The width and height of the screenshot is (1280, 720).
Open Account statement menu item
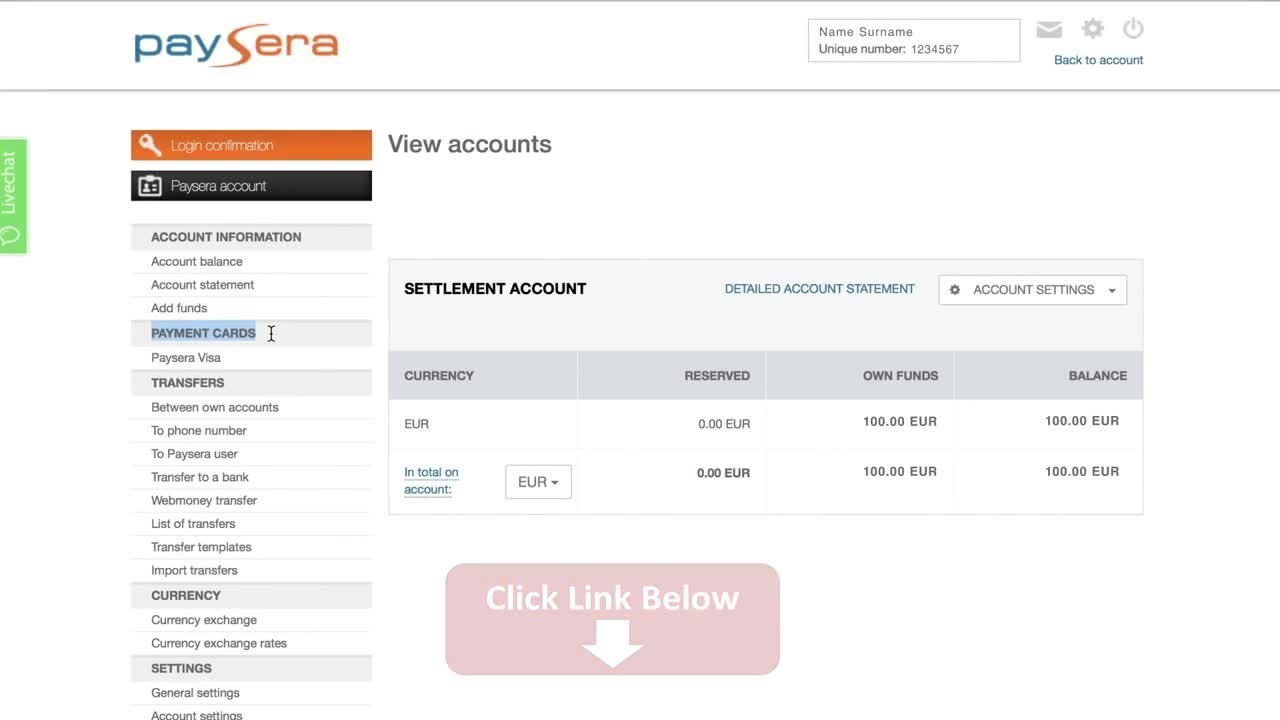coord(202,285)
